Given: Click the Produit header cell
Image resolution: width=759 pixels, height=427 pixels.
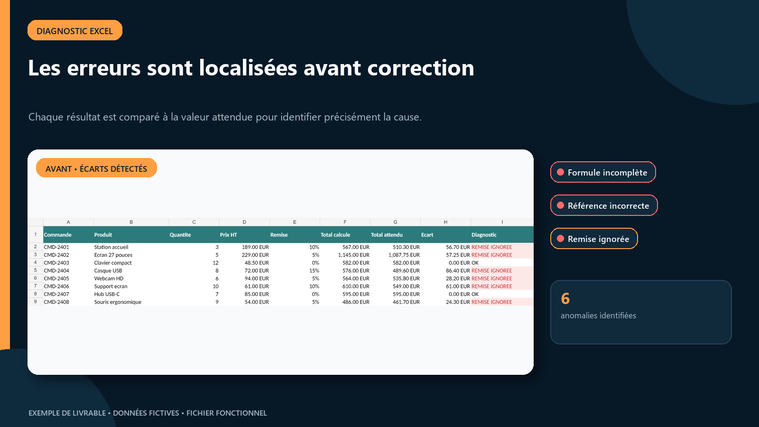Looking at the screenshot, I should [131, 235].
